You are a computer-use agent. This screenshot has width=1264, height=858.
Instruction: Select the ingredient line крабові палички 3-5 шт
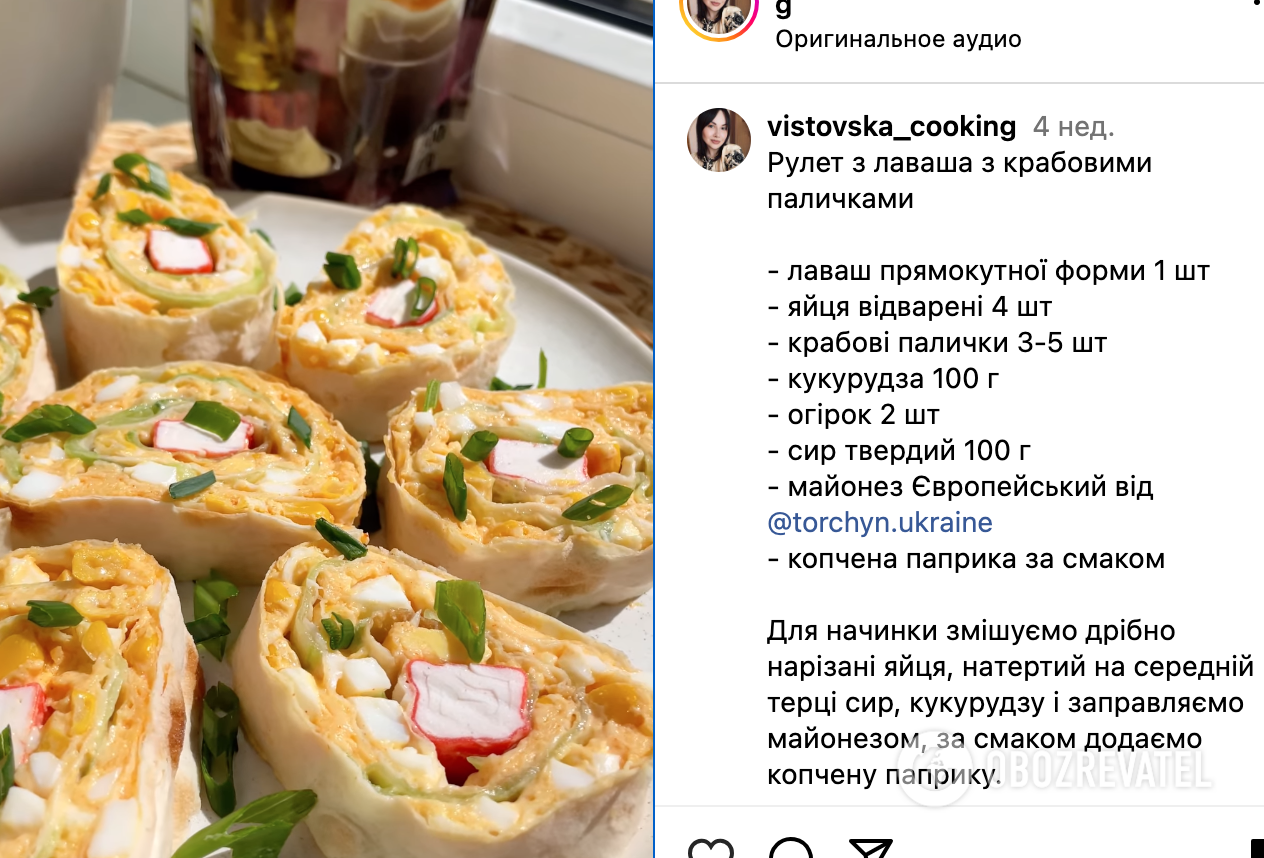click(x=937, y=342)
